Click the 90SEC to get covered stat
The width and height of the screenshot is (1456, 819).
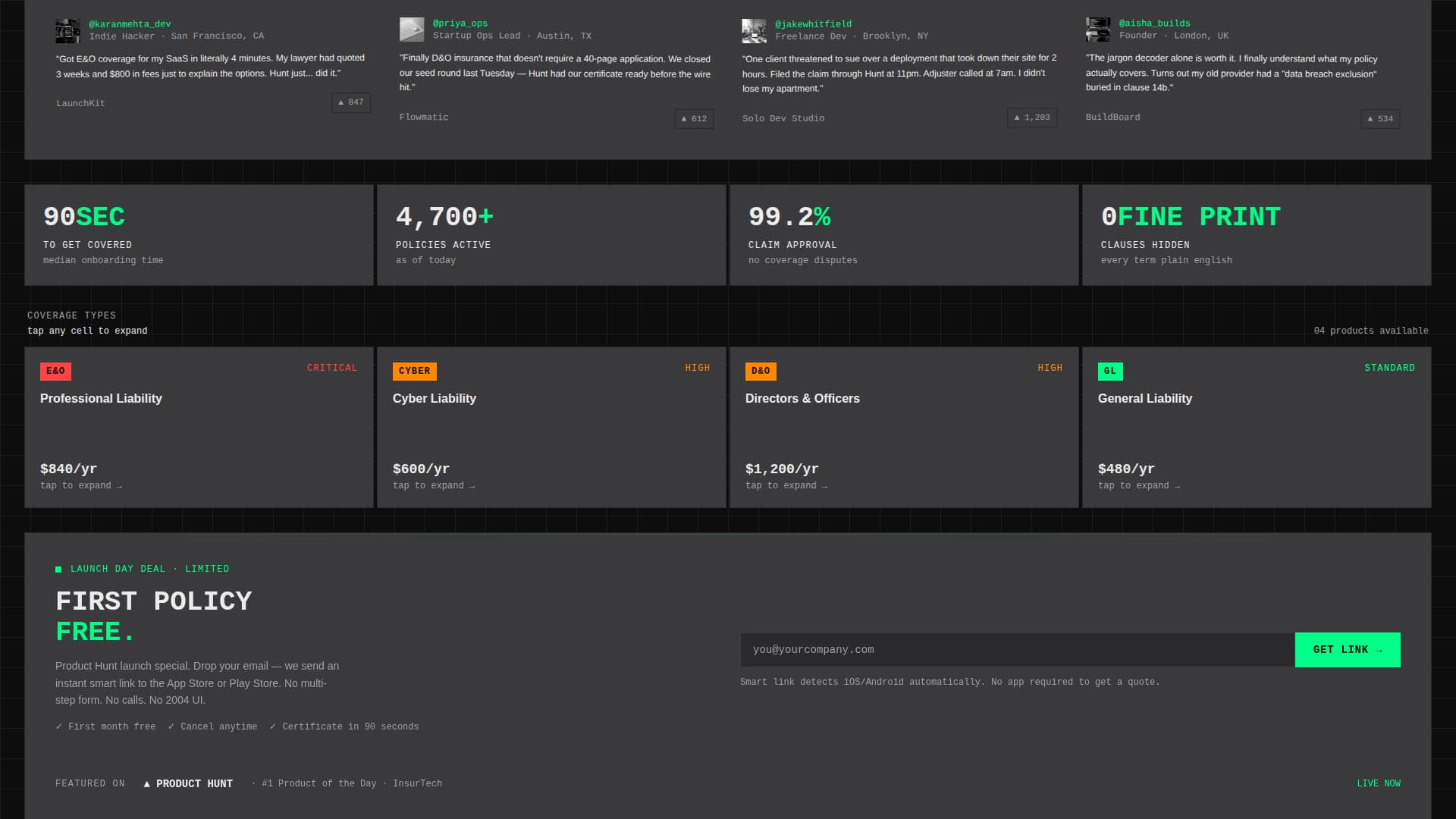[x=199, y=235]
